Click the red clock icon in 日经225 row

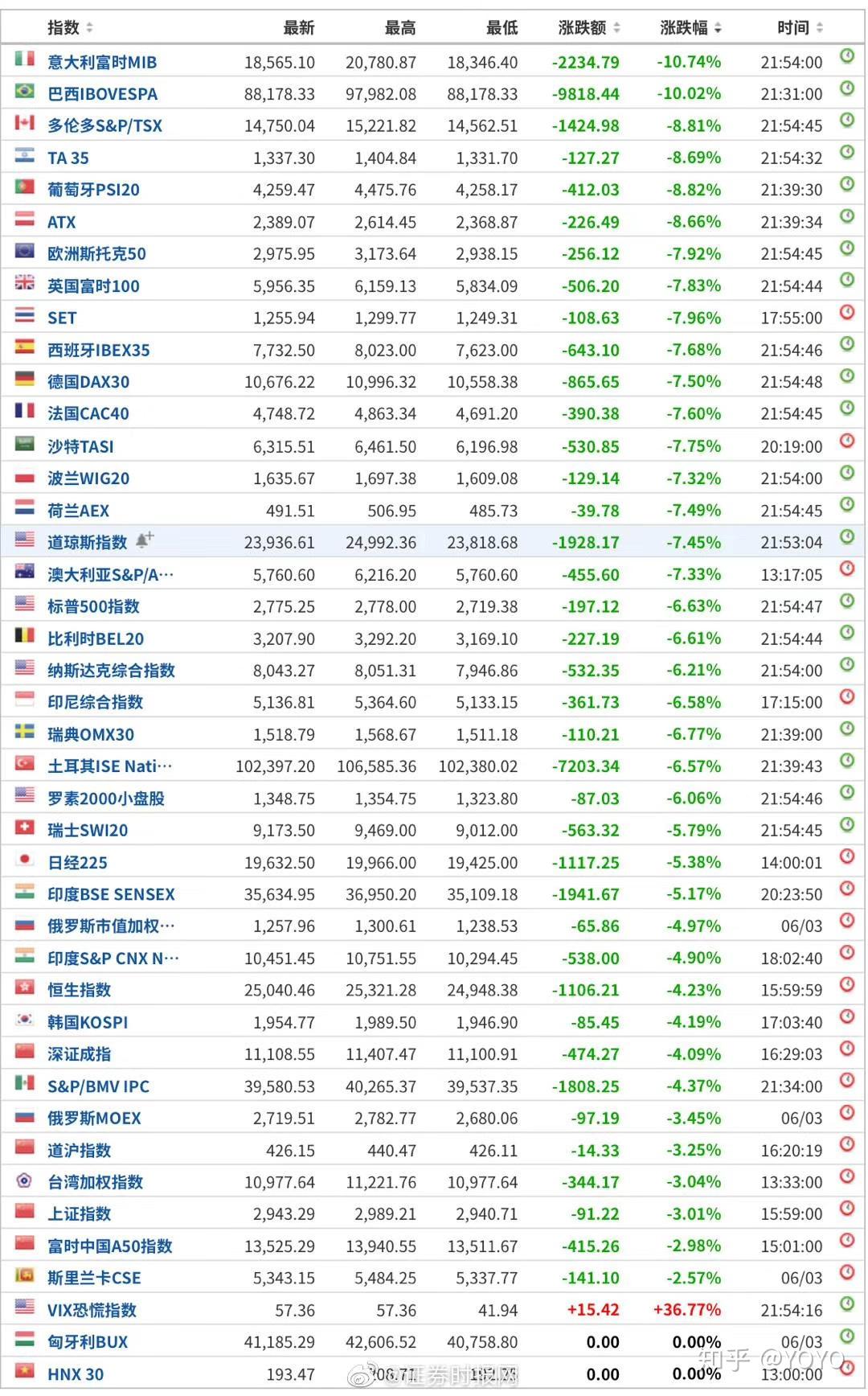[846, 856]
